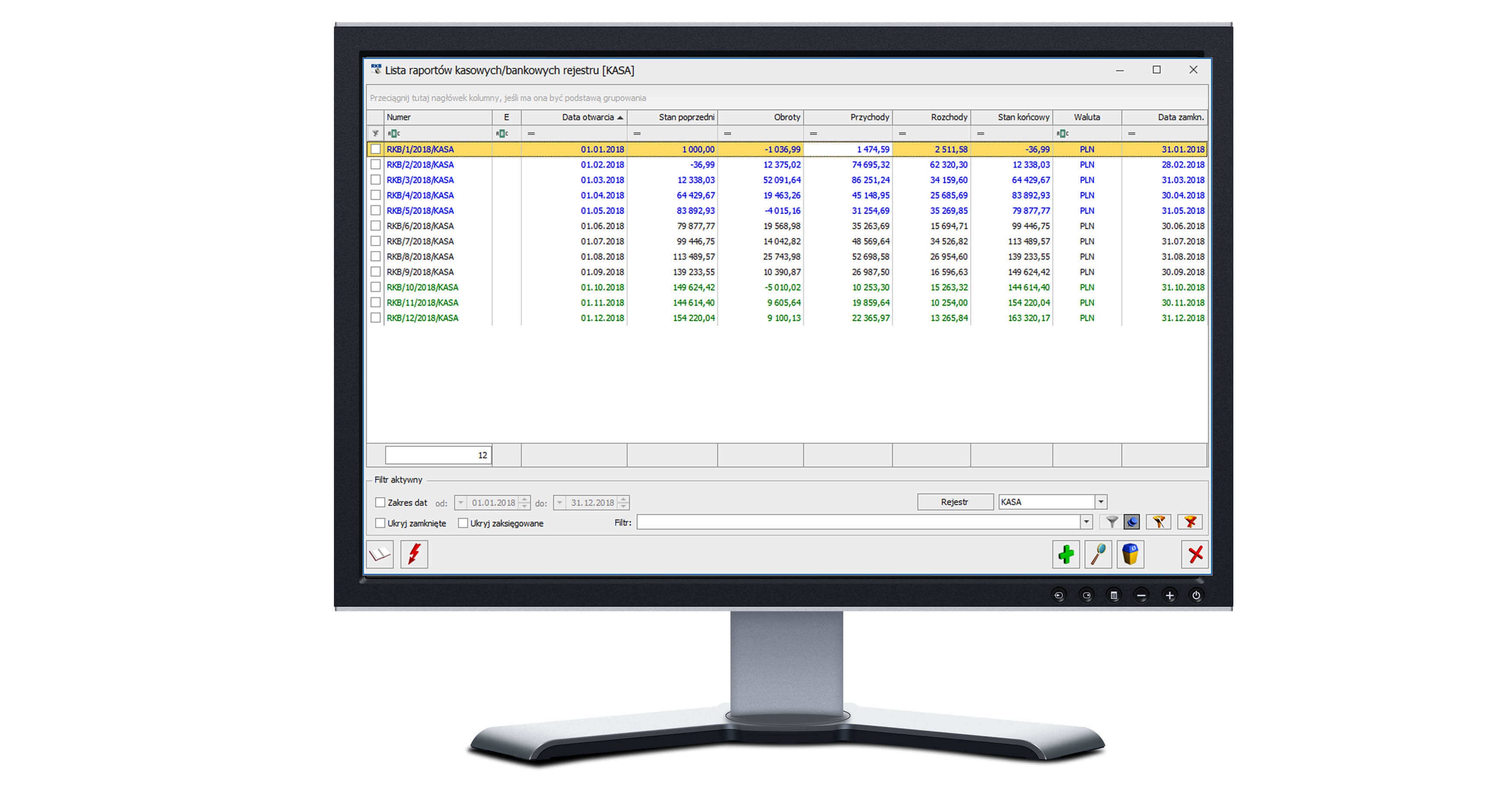Click equals filter operator under Stan poprzedni
1512x798 pixels.
(x=637, y=134)
